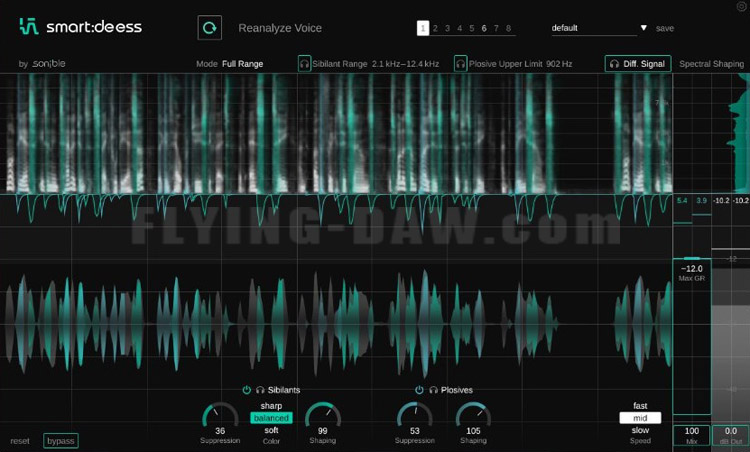Change Mode Full Range setting
Viewport: 750px width, 452px height.
pyautogui.click(x=243, y=64)
